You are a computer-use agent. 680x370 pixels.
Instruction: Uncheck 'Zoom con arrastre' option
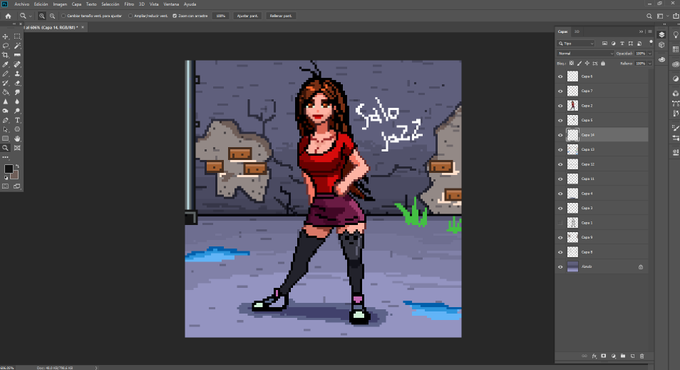175,16
